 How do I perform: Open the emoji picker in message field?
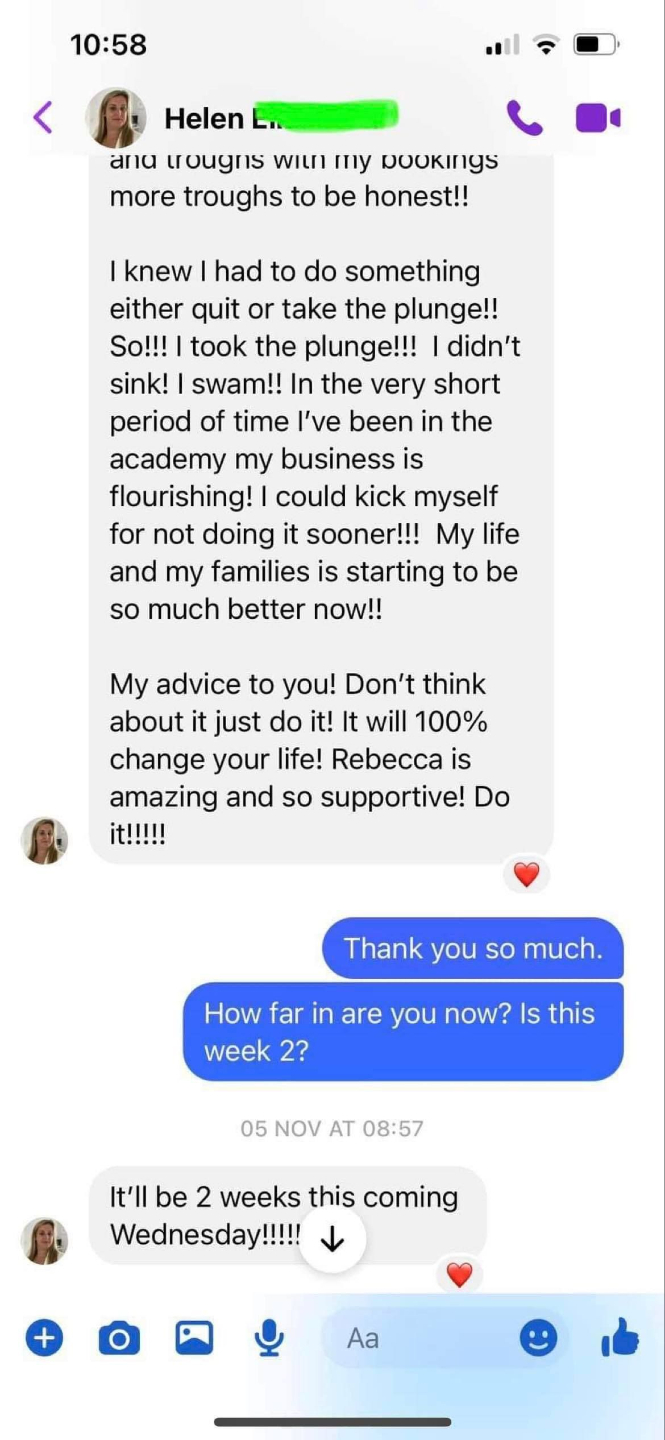click(x=538, y=1338)
